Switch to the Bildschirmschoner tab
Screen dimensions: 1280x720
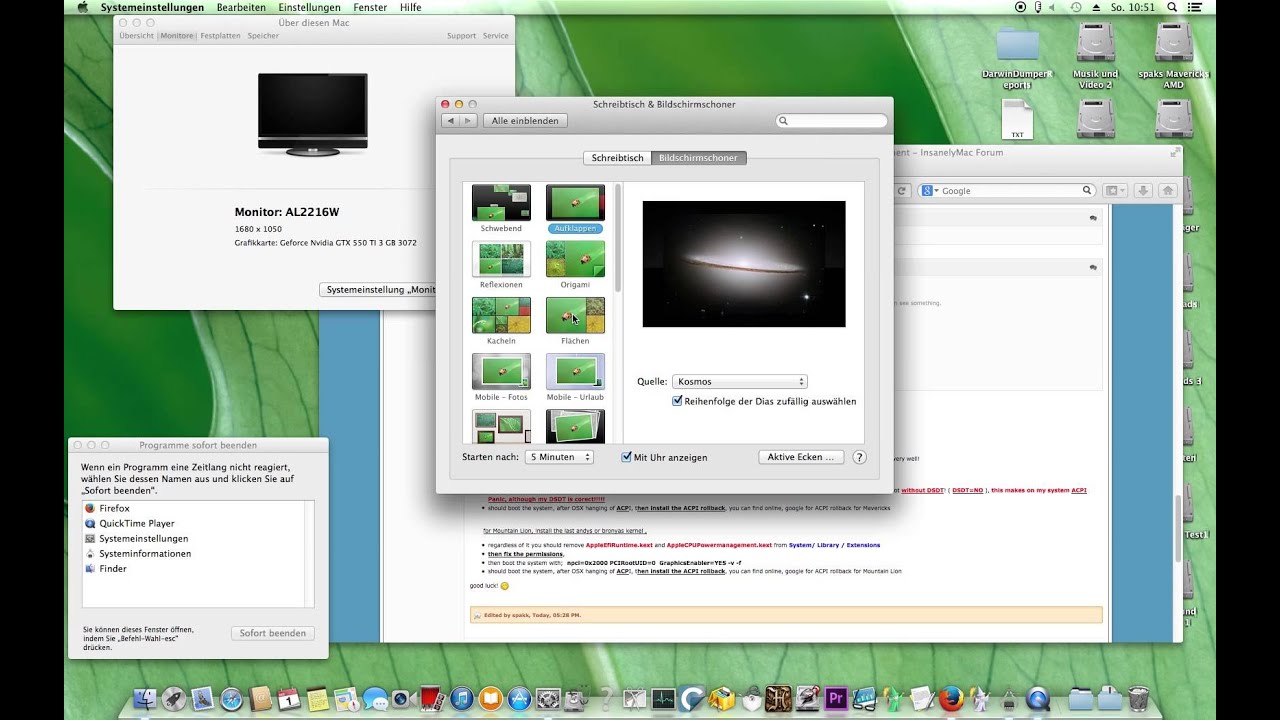coord(698,158)
